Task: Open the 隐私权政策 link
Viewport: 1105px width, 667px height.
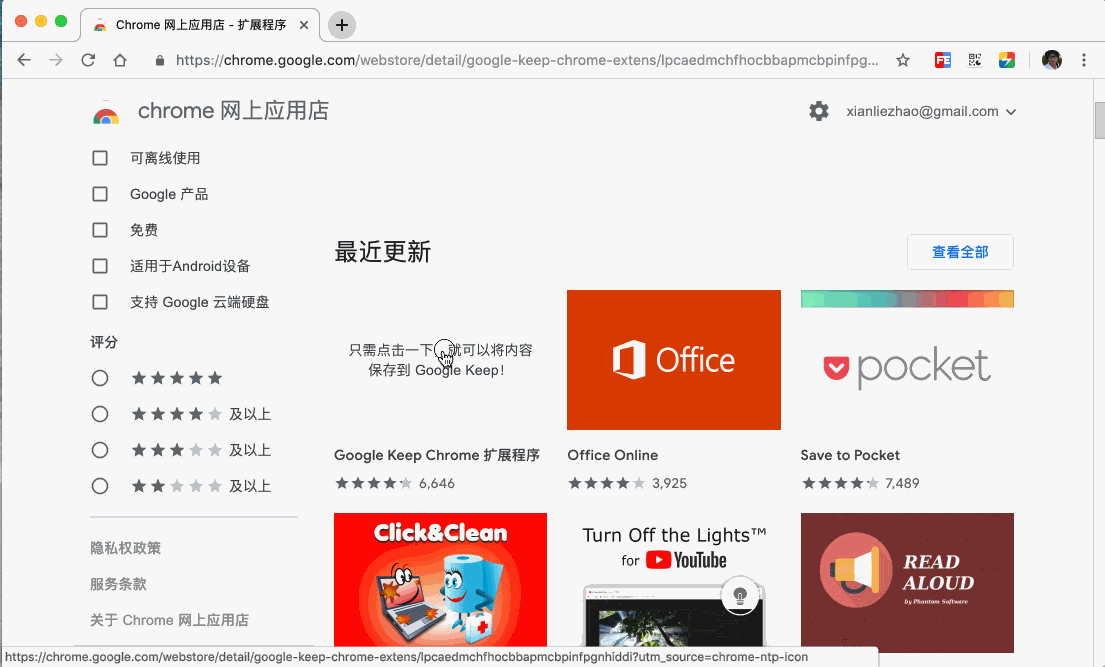Action: [125, 548]
